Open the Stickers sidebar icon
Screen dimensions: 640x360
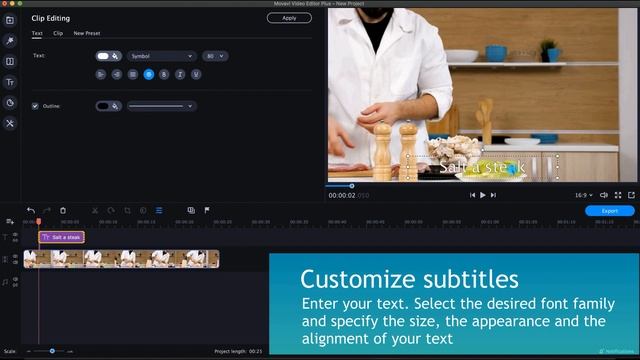pos(10,103)
